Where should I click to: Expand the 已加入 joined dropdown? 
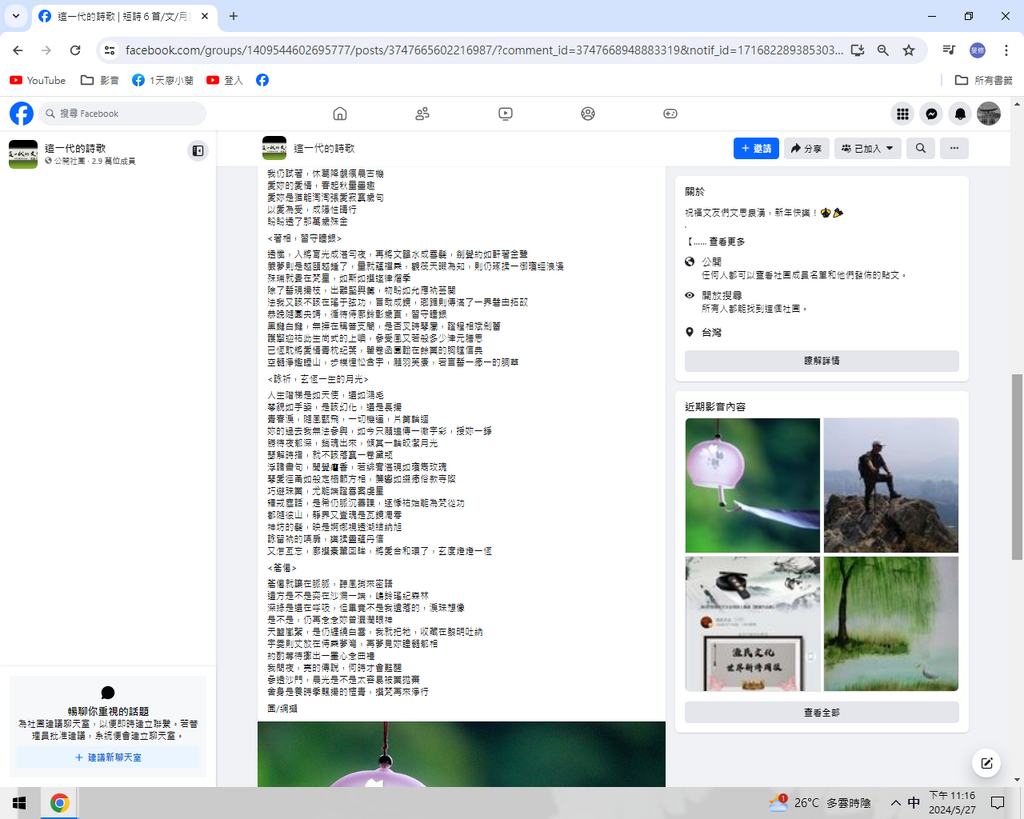click(867, 148)
